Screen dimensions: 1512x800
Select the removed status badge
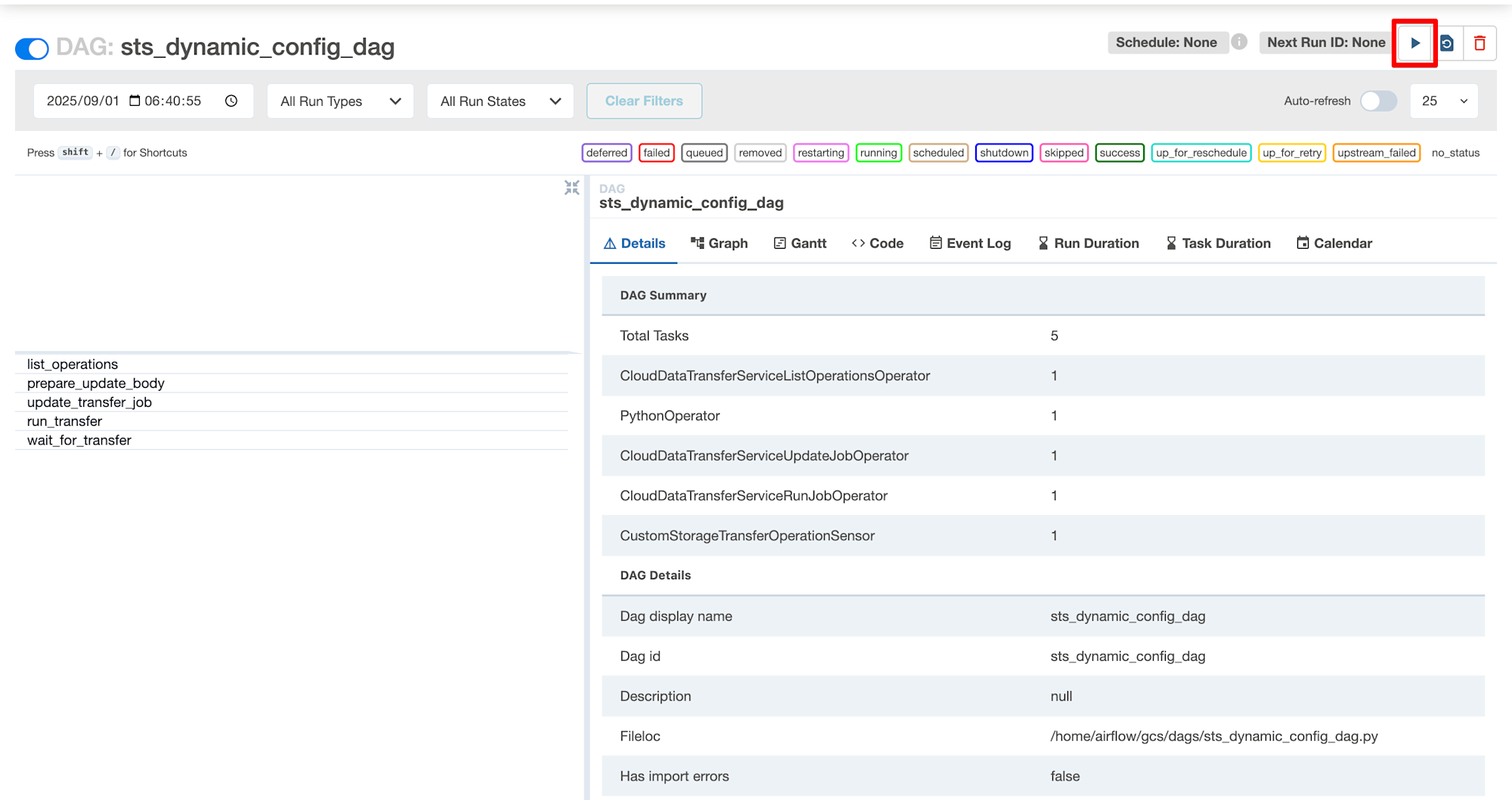pos(761,153)
